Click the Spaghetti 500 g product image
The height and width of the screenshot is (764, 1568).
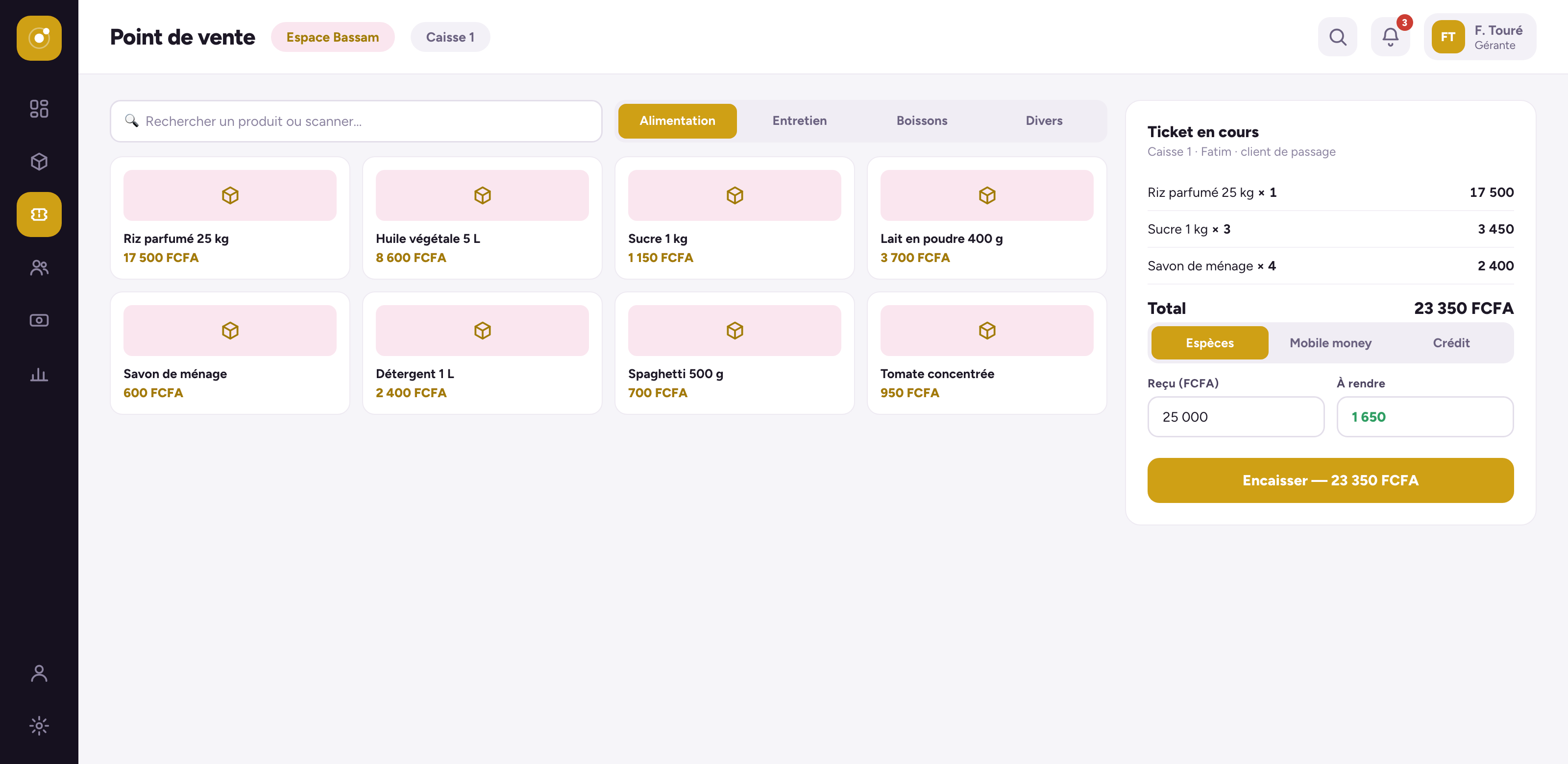click(735, 330)
